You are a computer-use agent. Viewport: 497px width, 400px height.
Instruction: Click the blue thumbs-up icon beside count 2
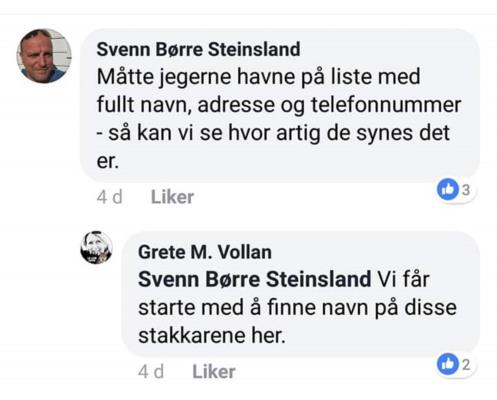(448, 364)
